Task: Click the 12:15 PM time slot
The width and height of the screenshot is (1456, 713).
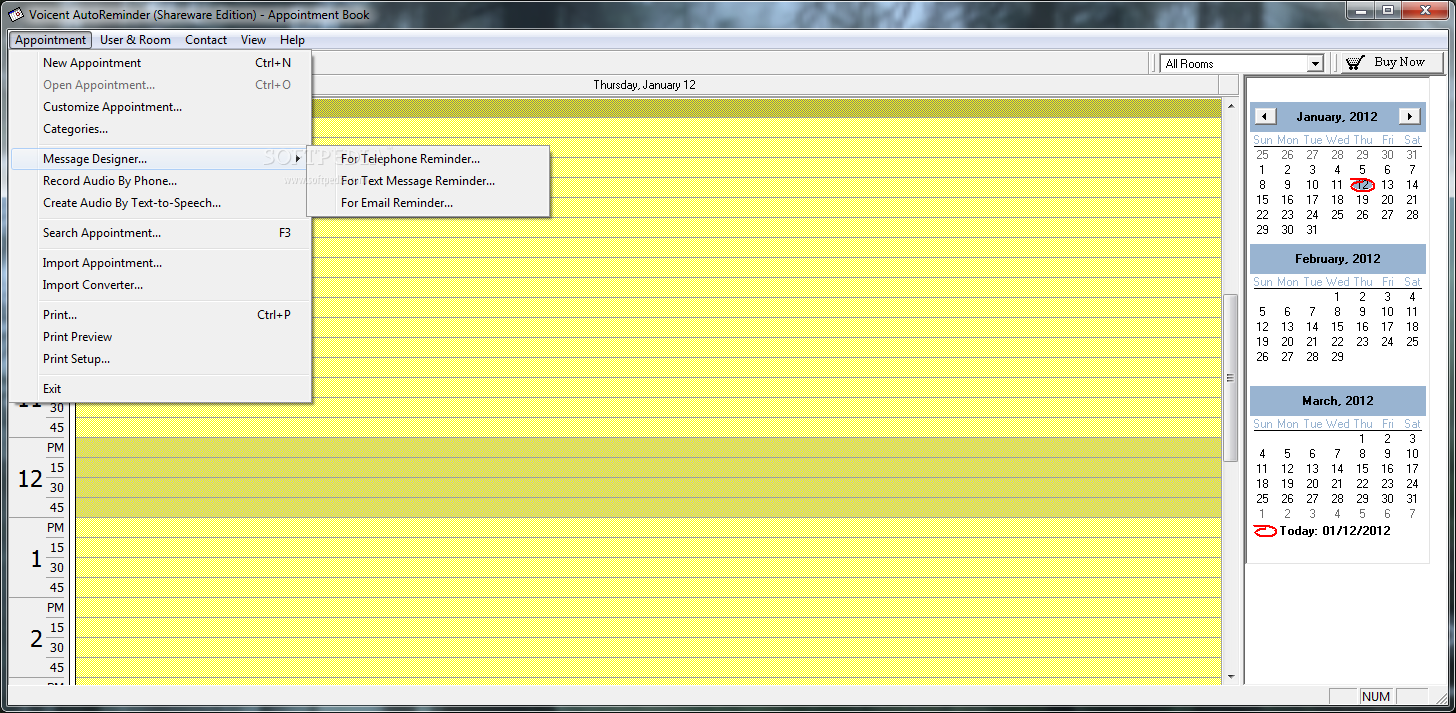Action: (x=648, y=468)
